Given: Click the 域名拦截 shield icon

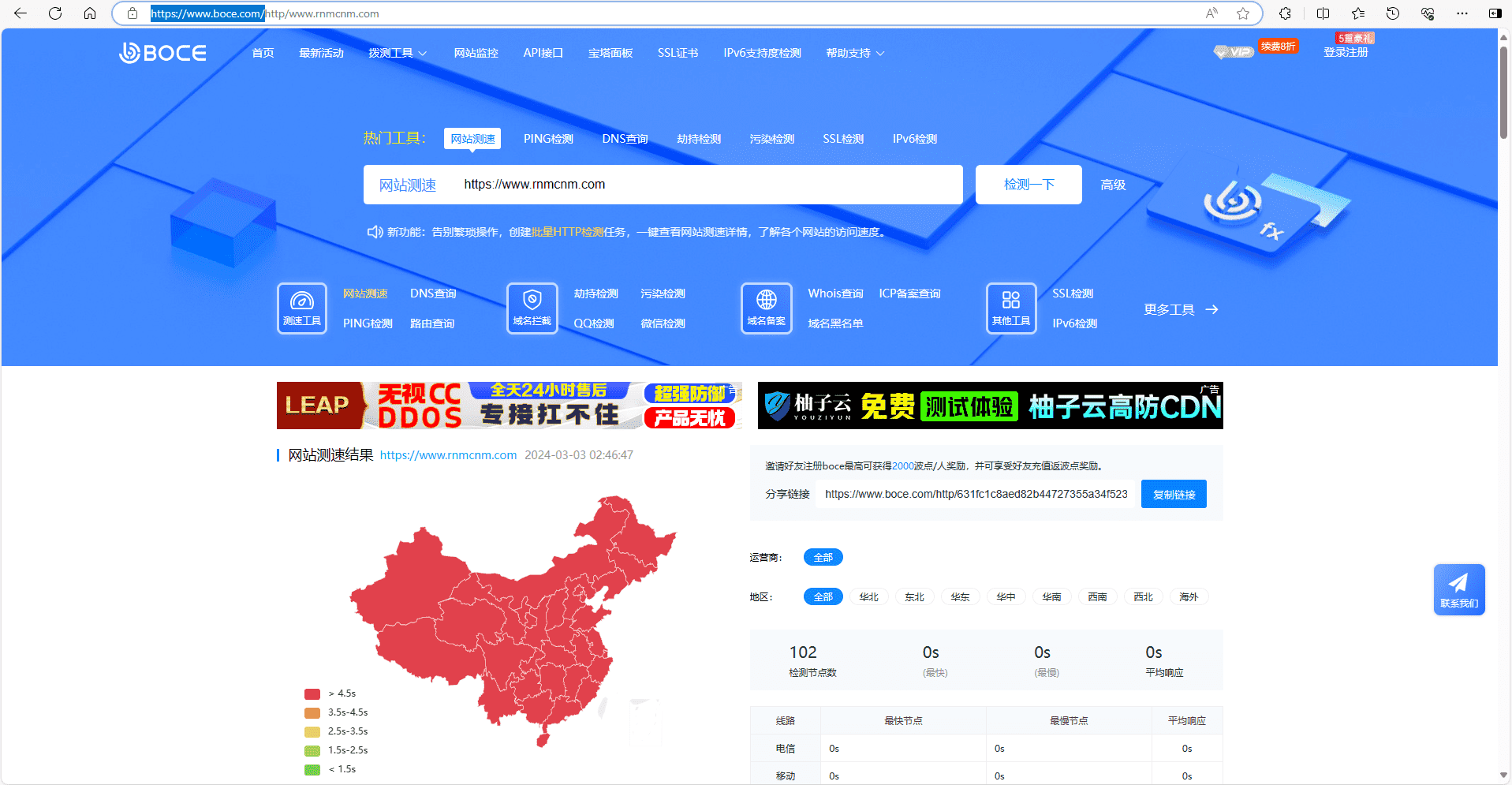Looking at the screenshot, I should (532, 308).
